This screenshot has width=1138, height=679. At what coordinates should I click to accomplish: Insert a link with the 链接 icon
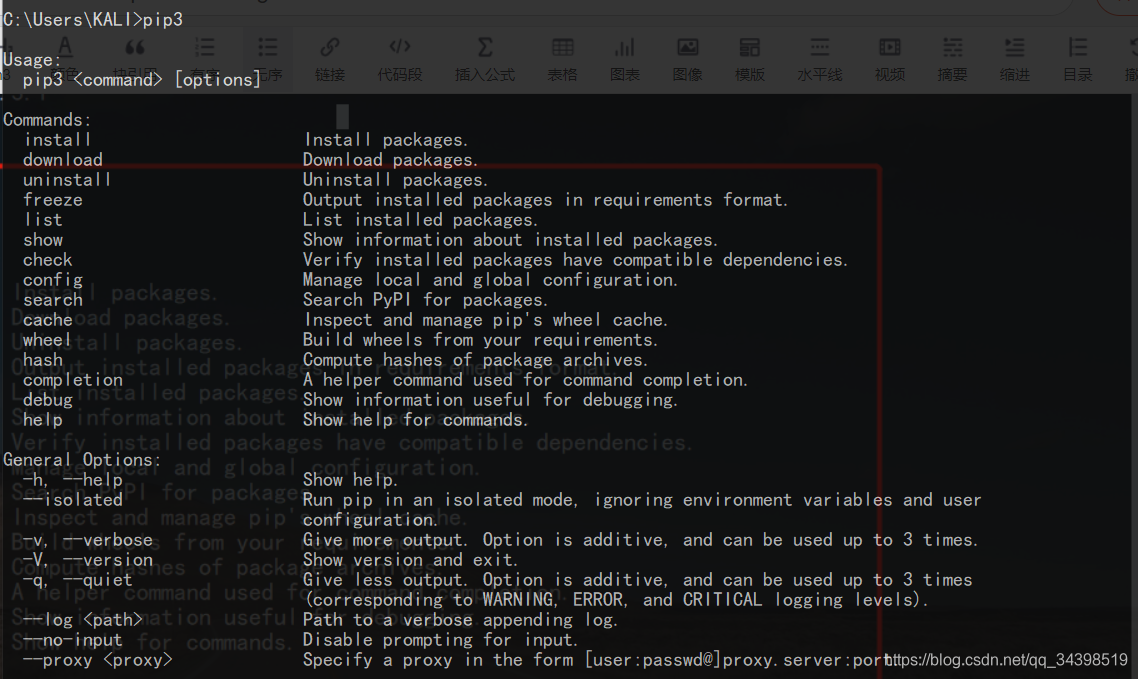pos(329,48)
